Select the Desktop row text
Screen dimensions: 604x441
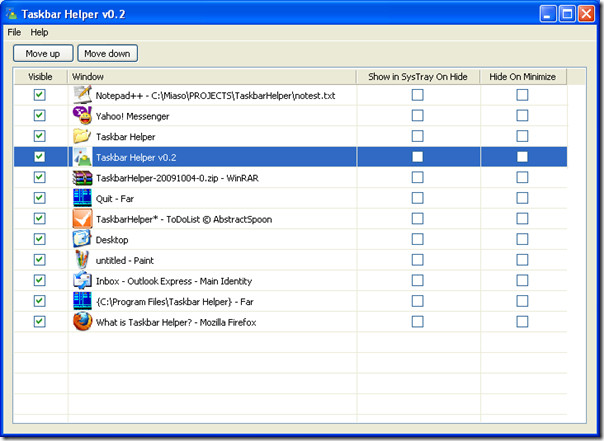click(x=112, y=240)
